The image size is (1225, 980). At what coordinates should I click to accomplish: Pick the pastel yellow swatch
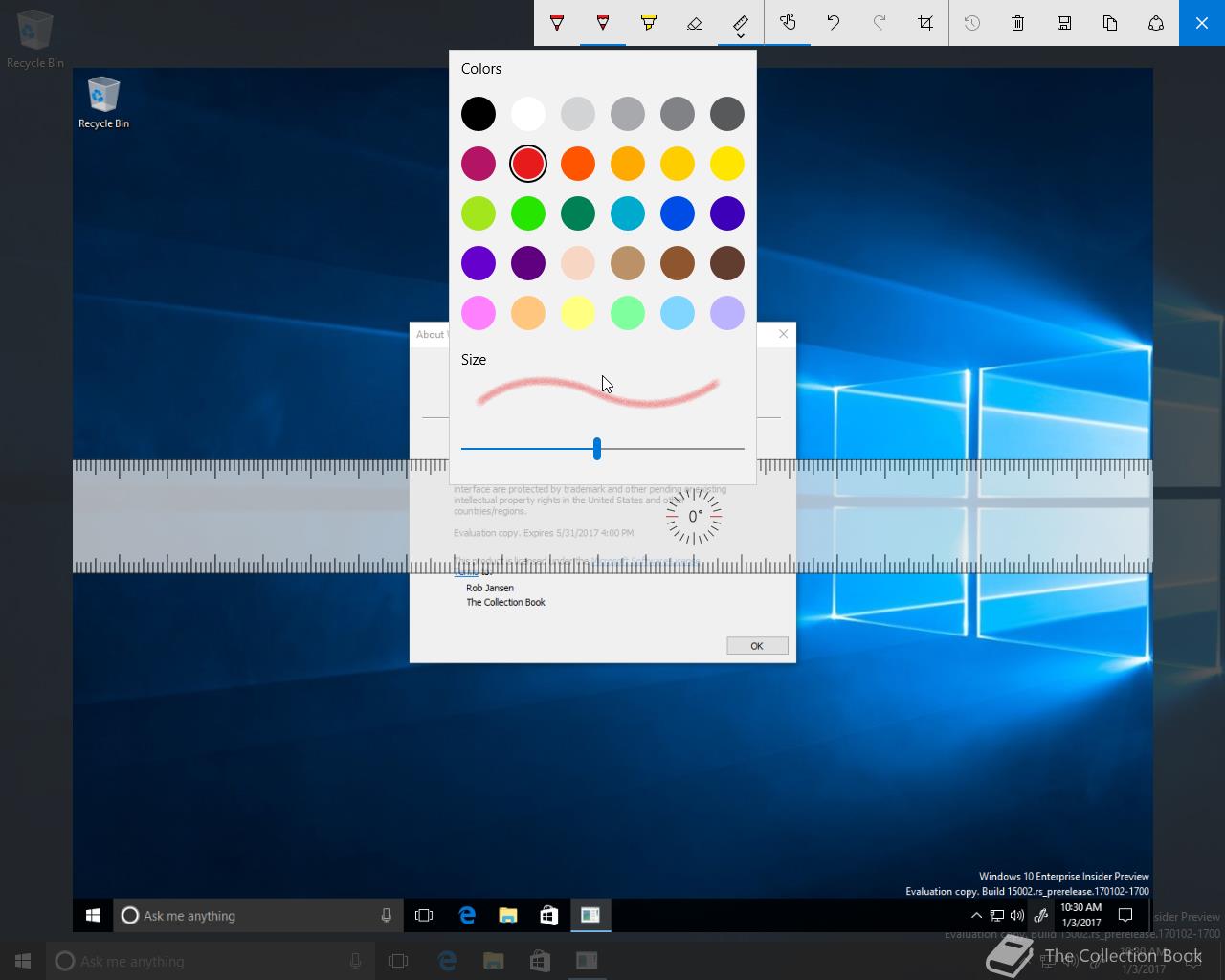point(578,313)
